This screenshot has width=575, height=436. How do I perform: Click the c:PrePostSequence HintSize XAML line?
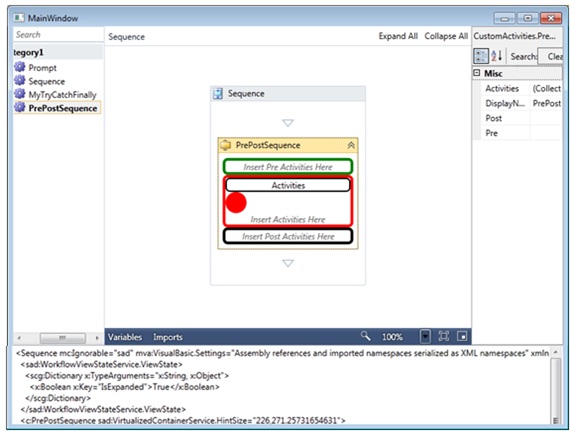[x=183, y=420]
